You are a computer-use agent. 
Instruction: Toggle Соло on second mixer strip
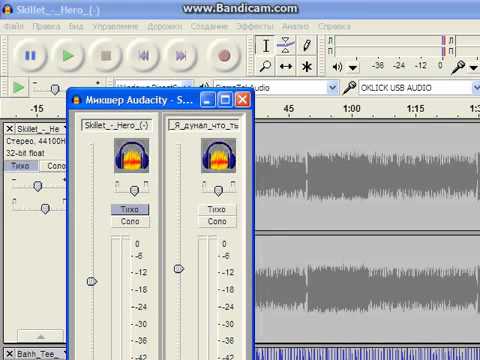[217, 221]
